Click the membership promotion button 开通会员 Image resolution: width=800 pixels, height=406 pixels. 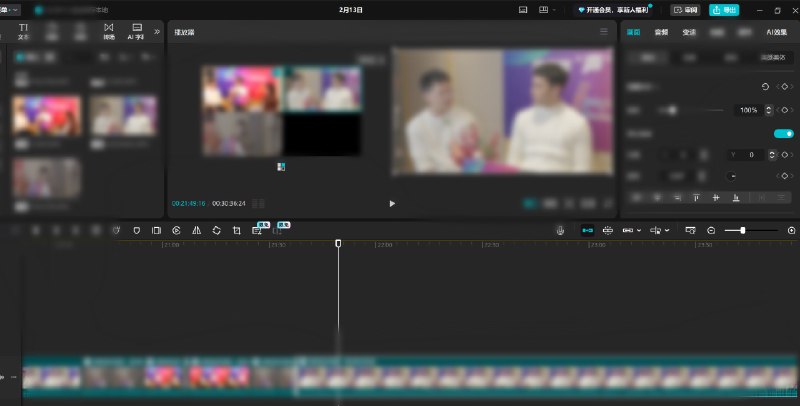[x=614, y=9]
